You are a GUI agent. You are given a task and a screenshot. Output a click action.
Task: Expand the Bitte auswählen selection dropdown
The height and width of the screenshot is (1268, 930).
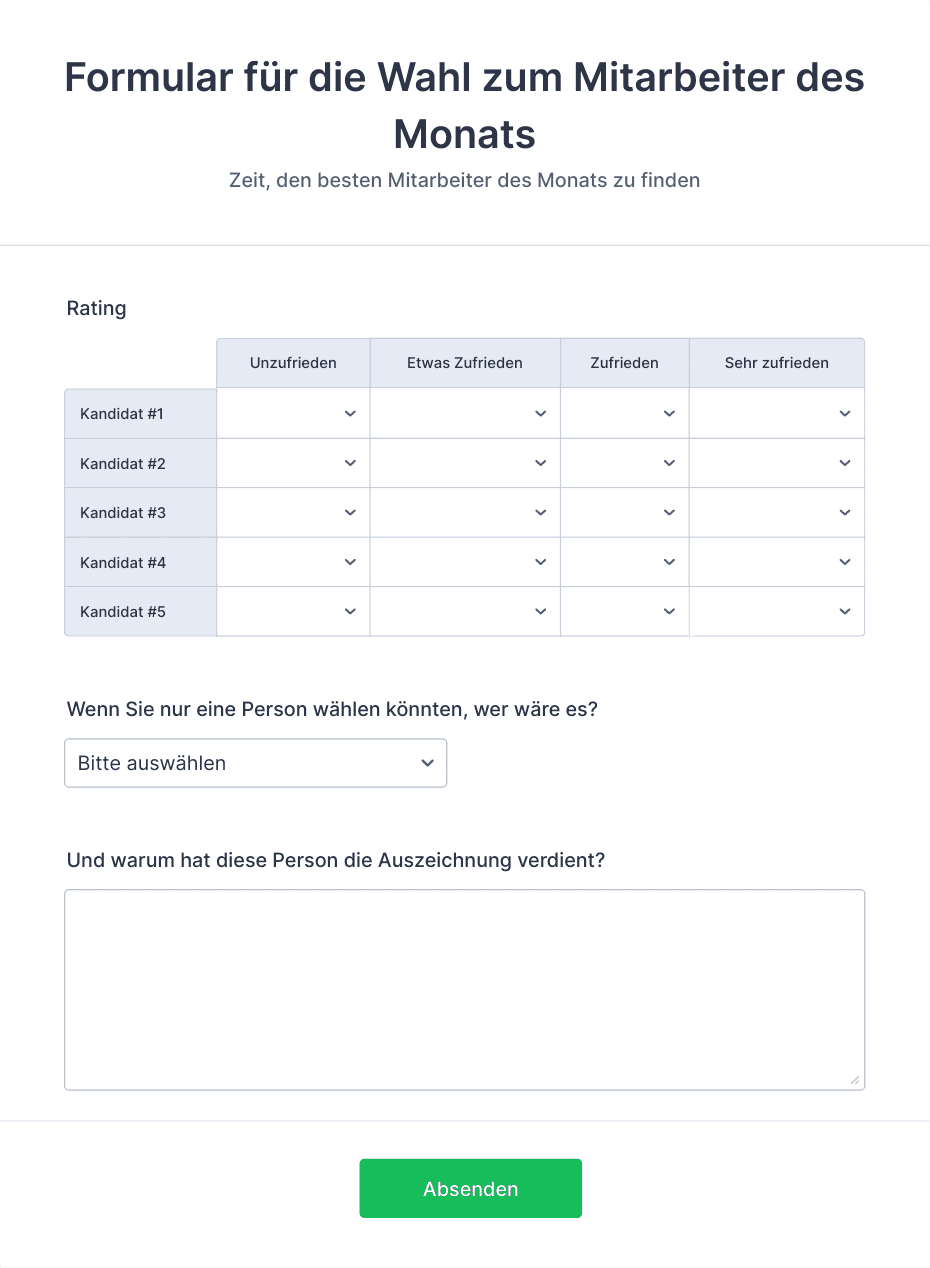point(255,762)
